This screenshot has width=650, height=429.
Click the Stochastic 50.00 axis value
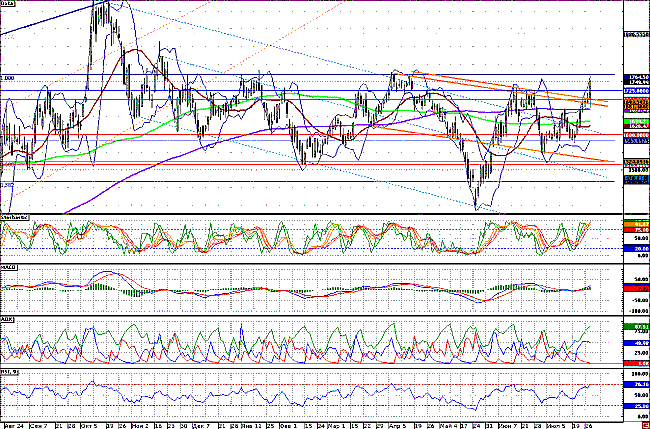click(x=641, y=238)
